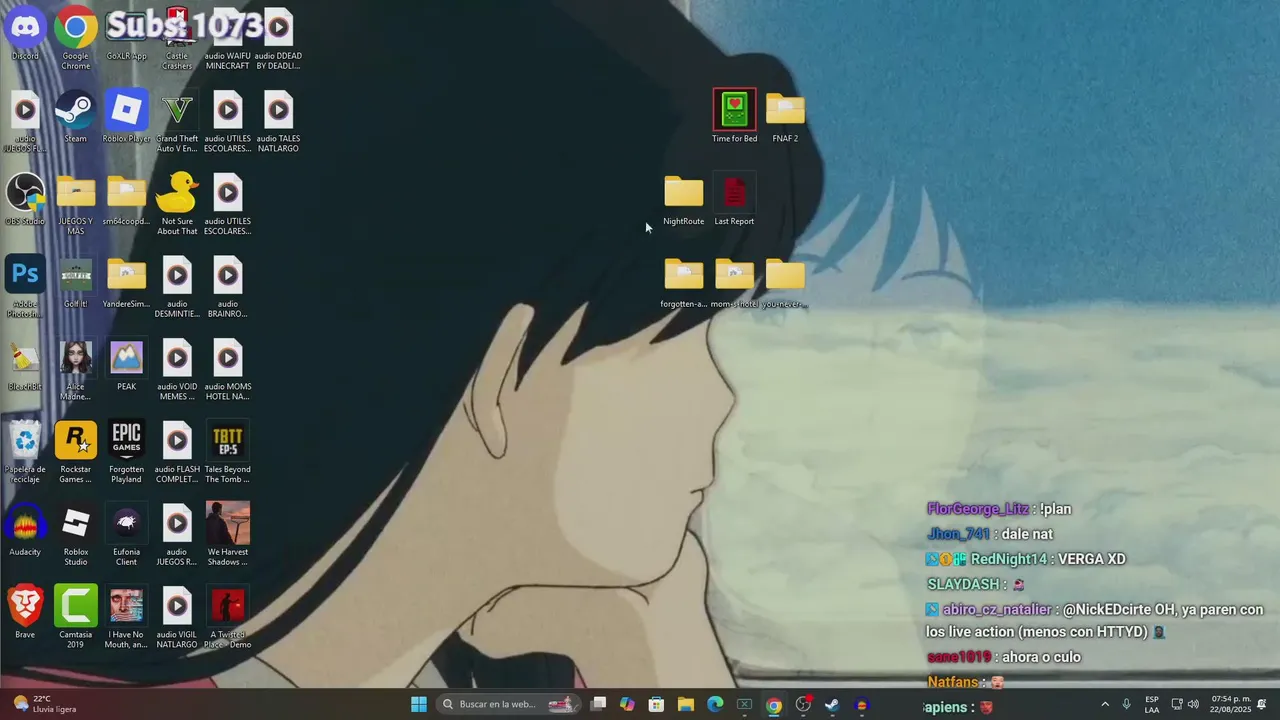Open the GoXLR App shortcut
Screen dimensions: 1280x720
pyautogui.click(x=127, y=35)
